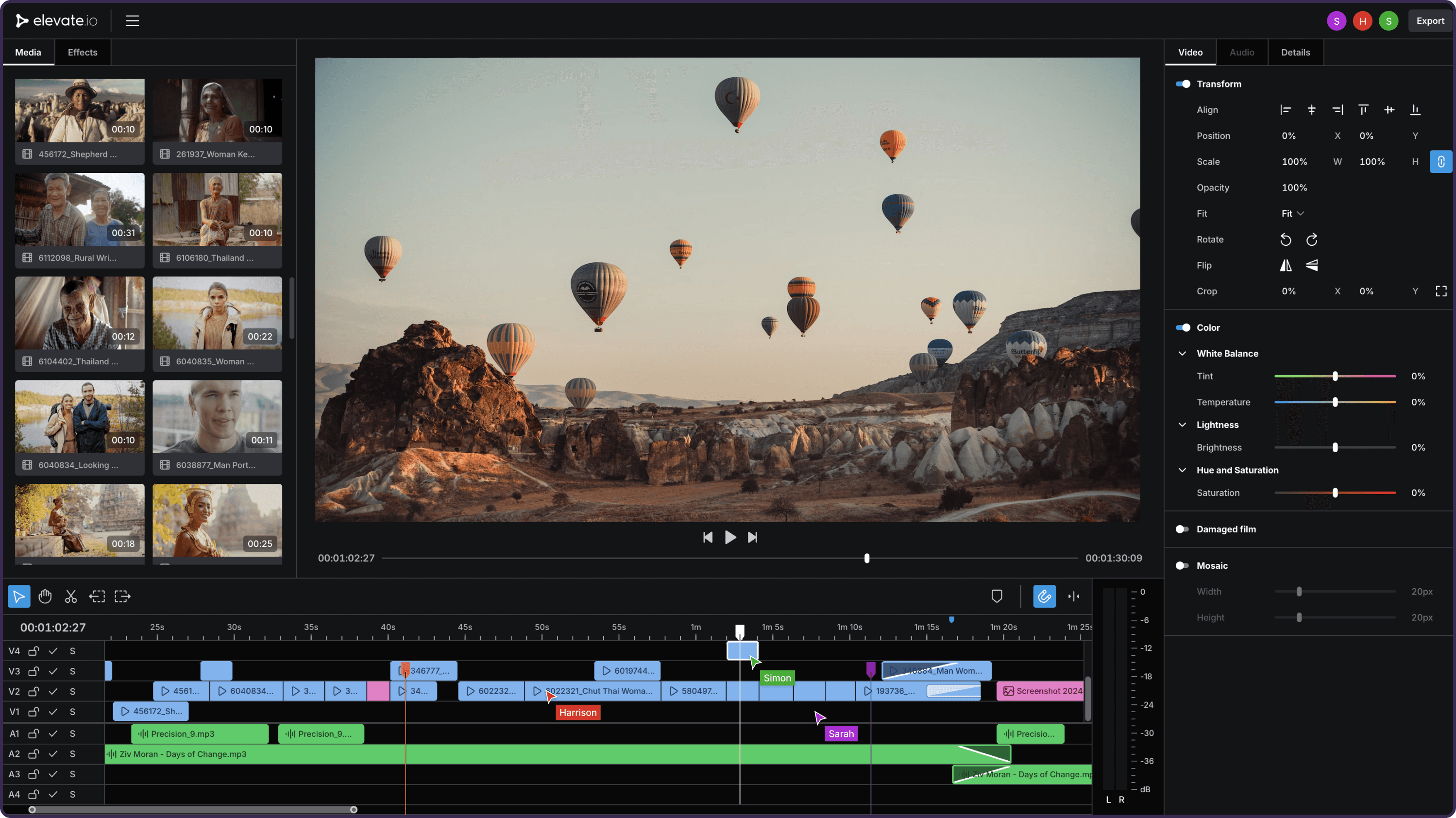Screen dimensions: 1456x818
Task: Click the marker flag icon above timeline
Action: [x=997, y=596]
